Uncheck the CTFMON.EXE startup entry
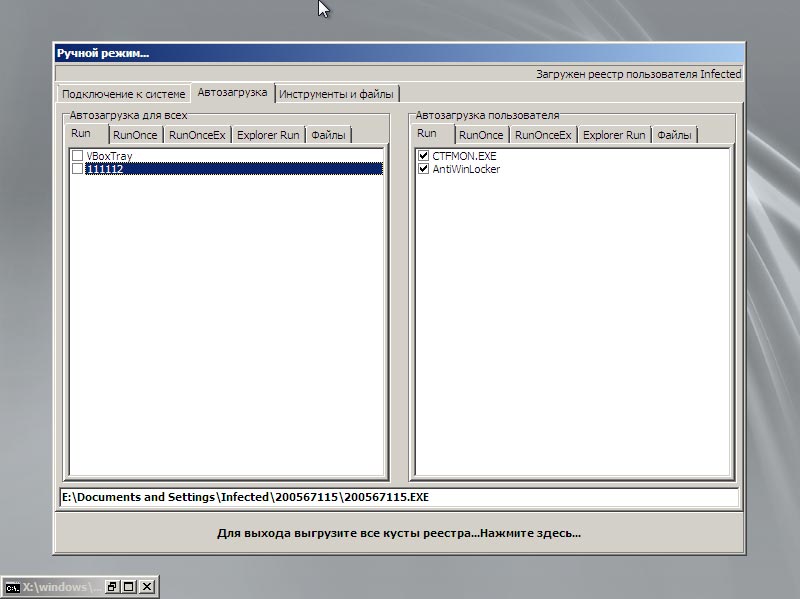 coord(423,156)
